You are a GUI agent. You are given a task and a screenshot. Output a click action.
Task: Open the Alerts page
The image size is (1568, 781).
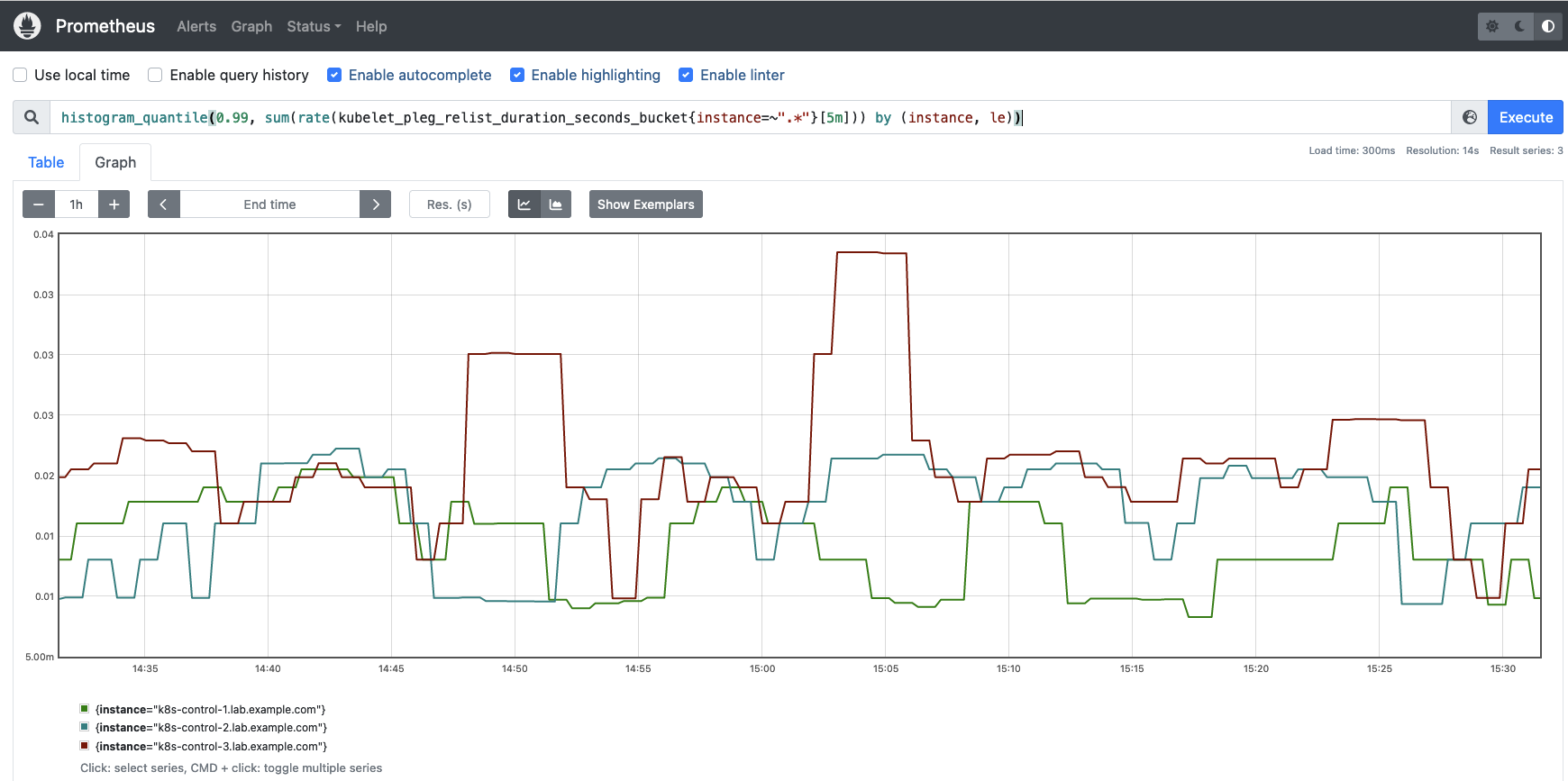(196, 26)
